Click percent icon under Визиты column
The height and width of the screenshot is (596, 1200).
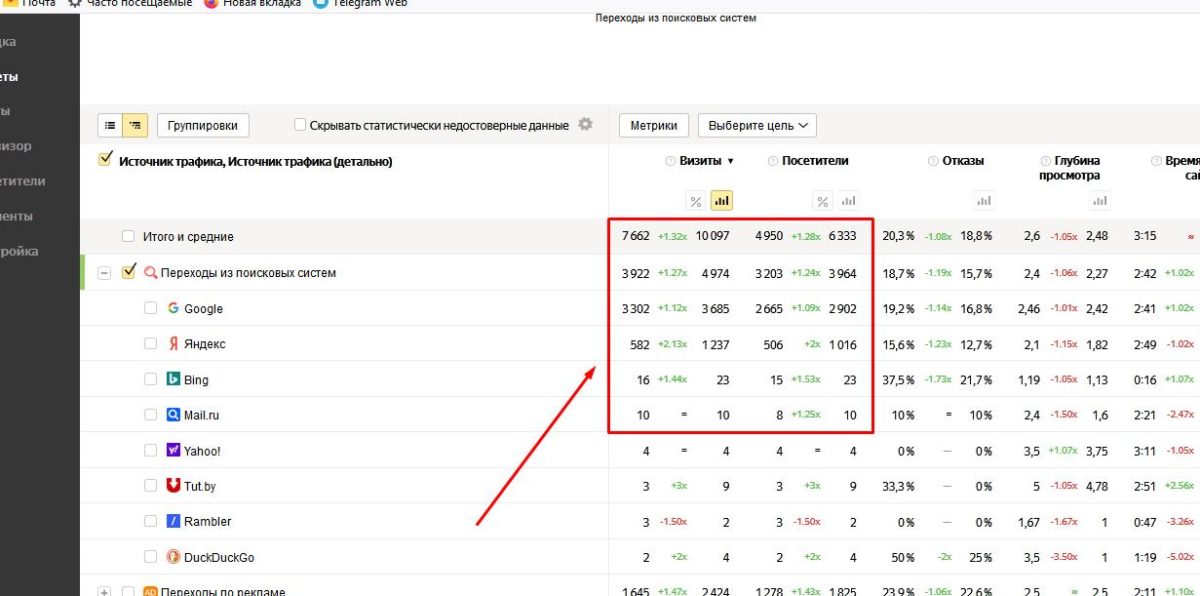695,201
